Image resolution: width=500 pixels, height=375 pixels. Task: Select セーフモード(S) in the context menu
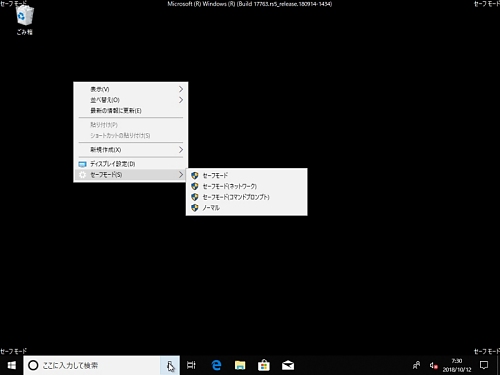coord(131,175)
